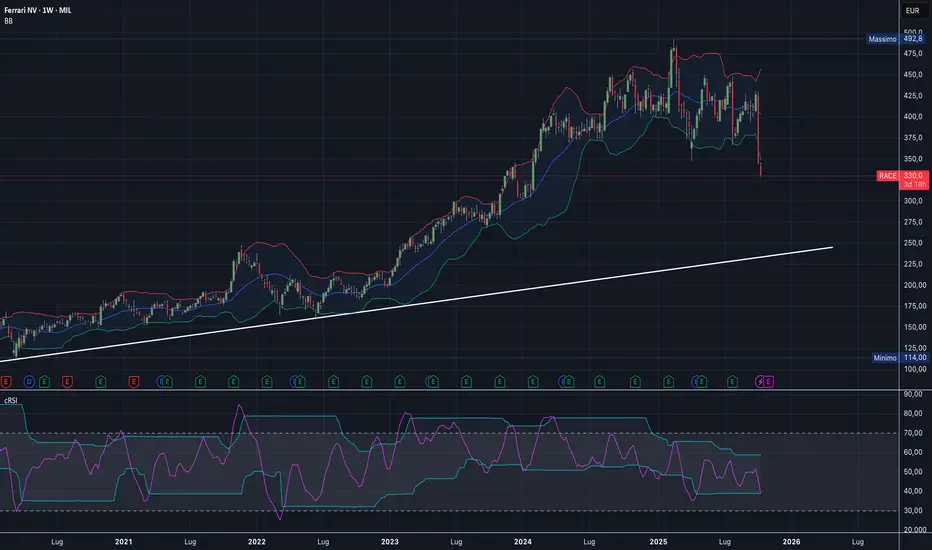This screenshot has height=550, width=932.
Task: Select the BB indicator label
Action: (x=10, y=22)
